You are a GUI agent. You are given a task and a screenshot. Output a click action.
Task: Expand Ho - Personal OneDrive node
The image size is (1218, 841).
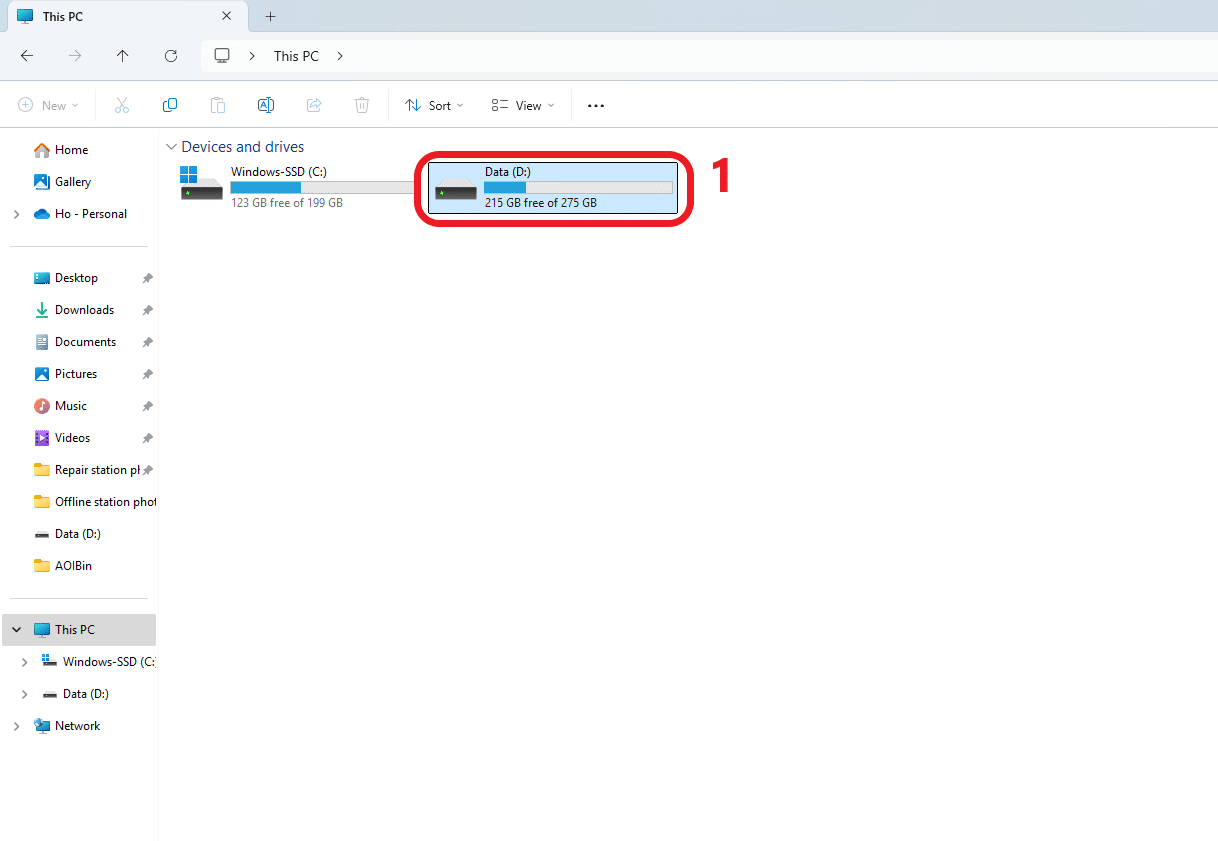pyautogui.click(x=16, y=214)
